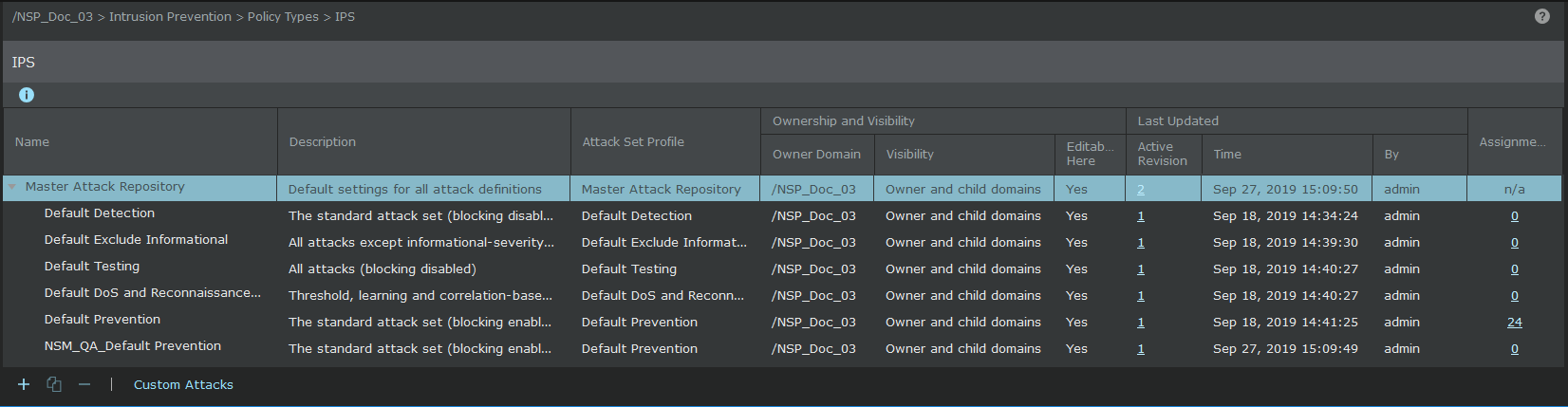Open 0 assignments link for Default DoS row
1568x407 pixels.
1515,295
